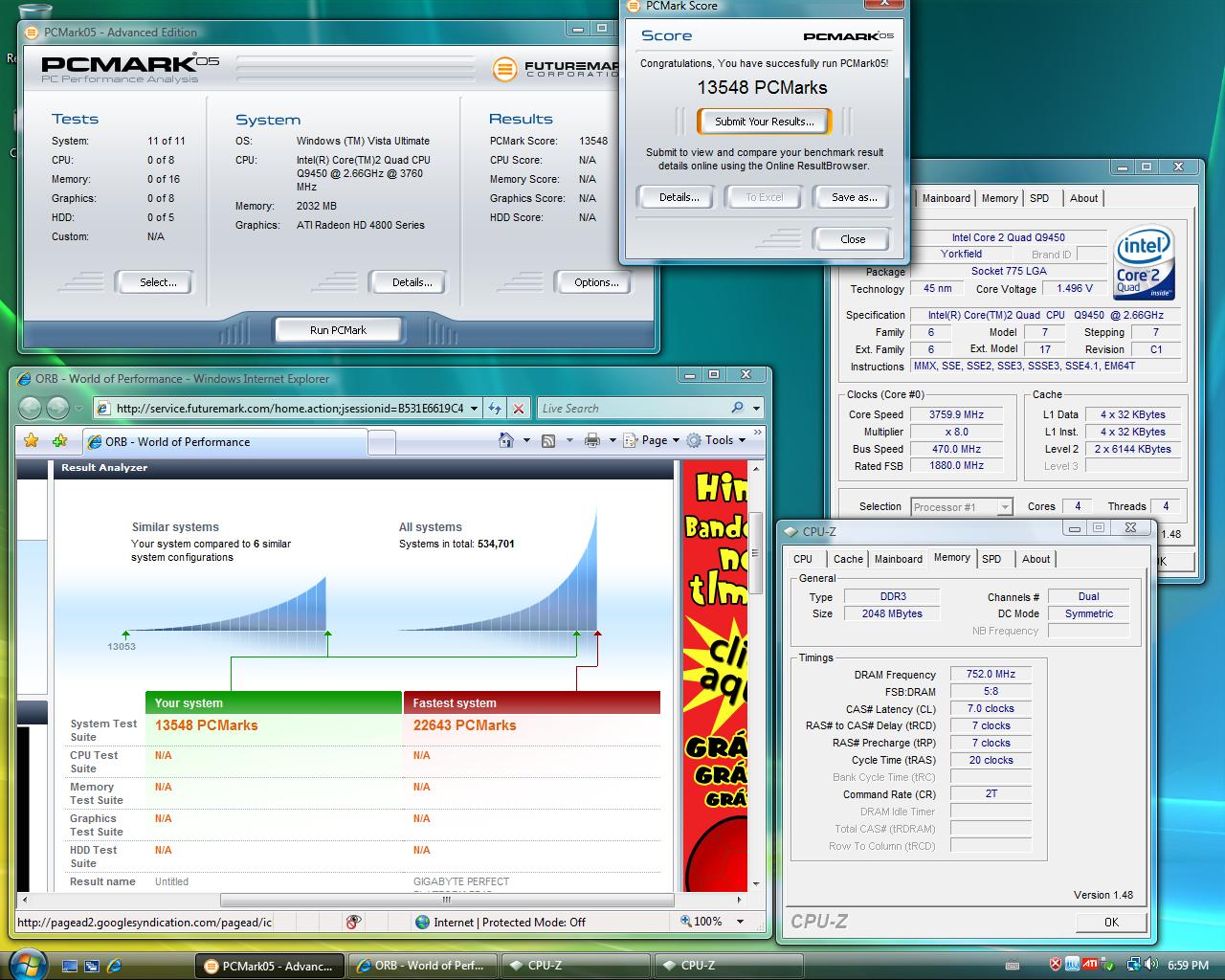Open the About tab in front CPU-Z
The image size is (1225, 980).
(x=1036, y=559)
